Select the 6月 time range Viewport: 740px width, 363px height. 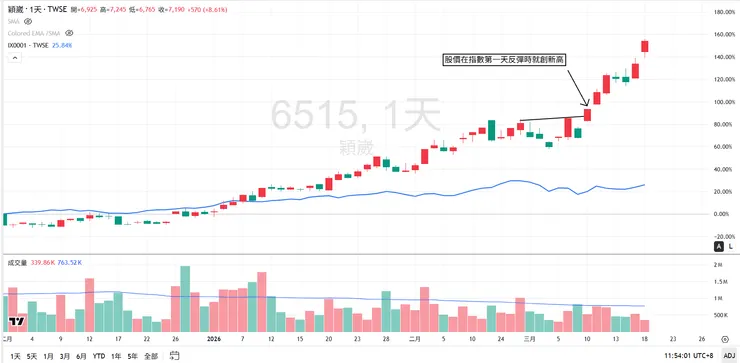click(x=81, y=355)
